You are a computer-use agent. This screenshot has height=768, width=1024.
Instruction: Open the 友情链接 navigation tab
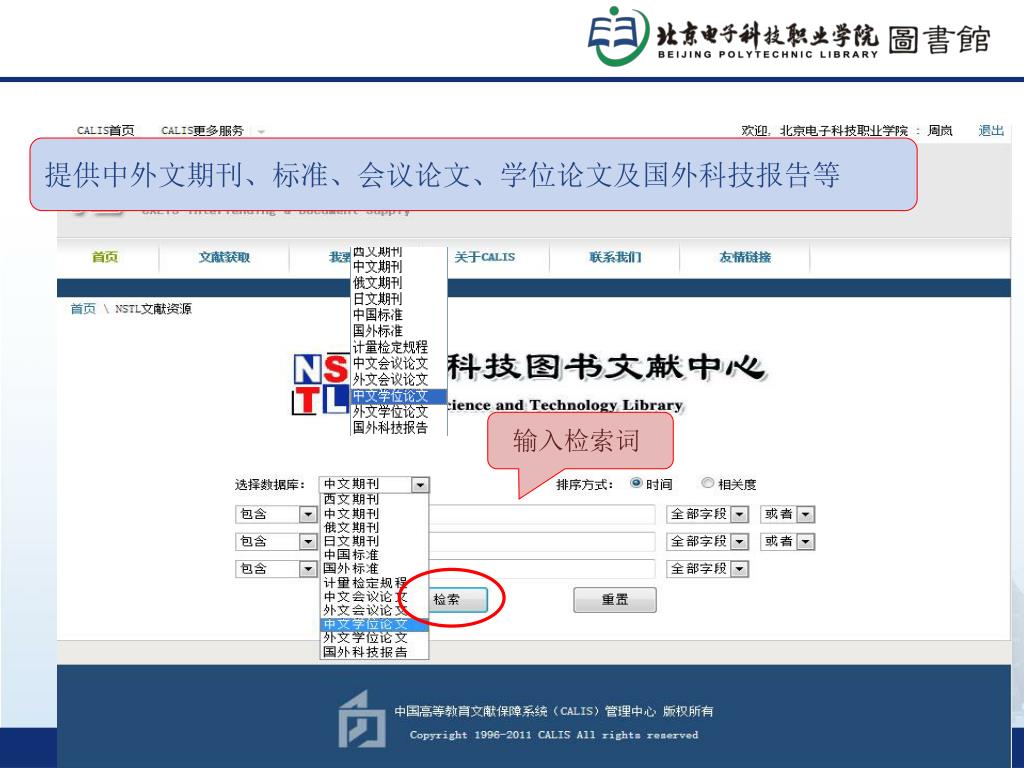tap(745, 257)
